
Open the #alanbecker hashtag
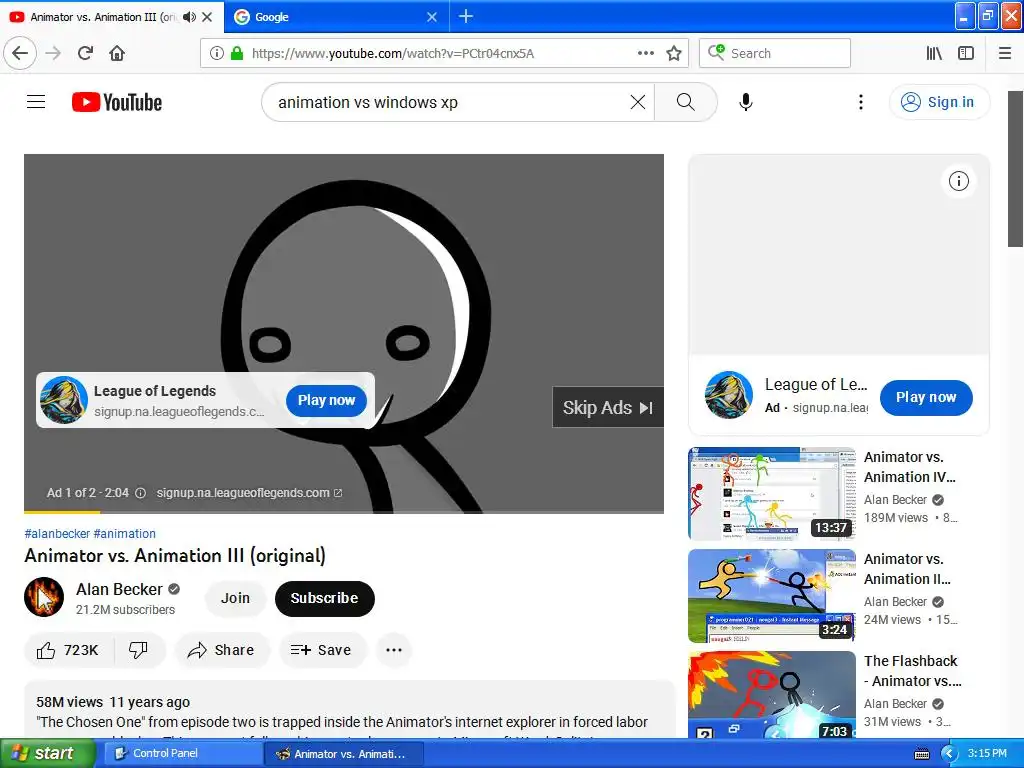[x=57, y=534]
